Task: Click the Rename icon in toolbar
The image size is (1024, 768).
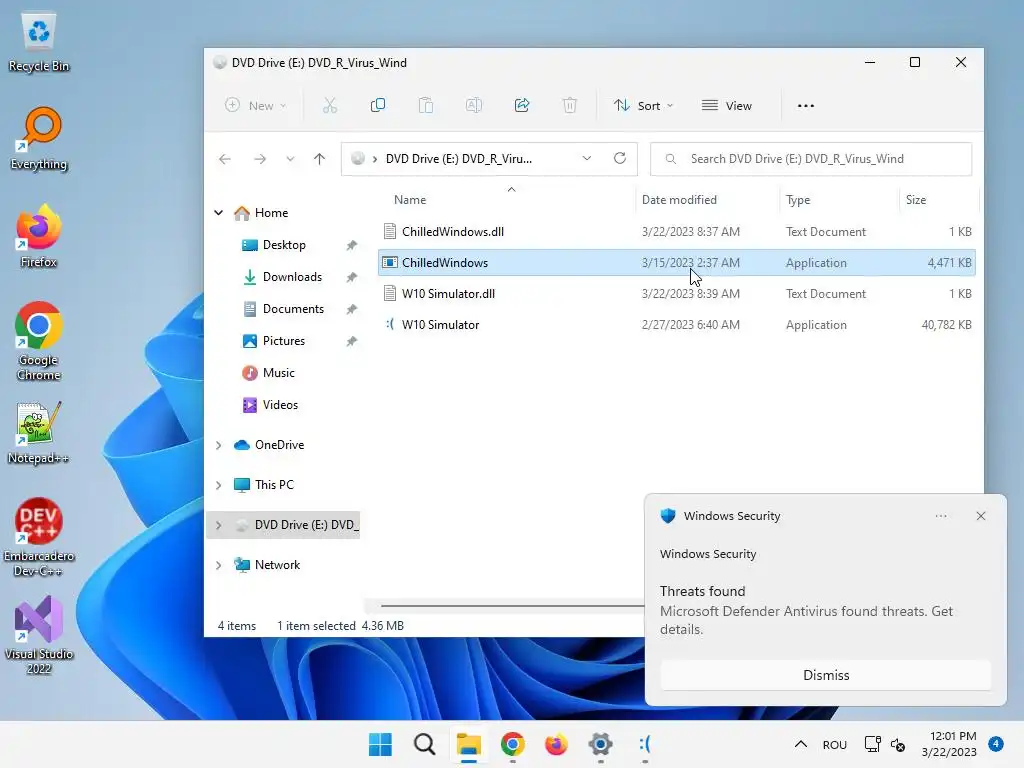Action: click(473, 105)
